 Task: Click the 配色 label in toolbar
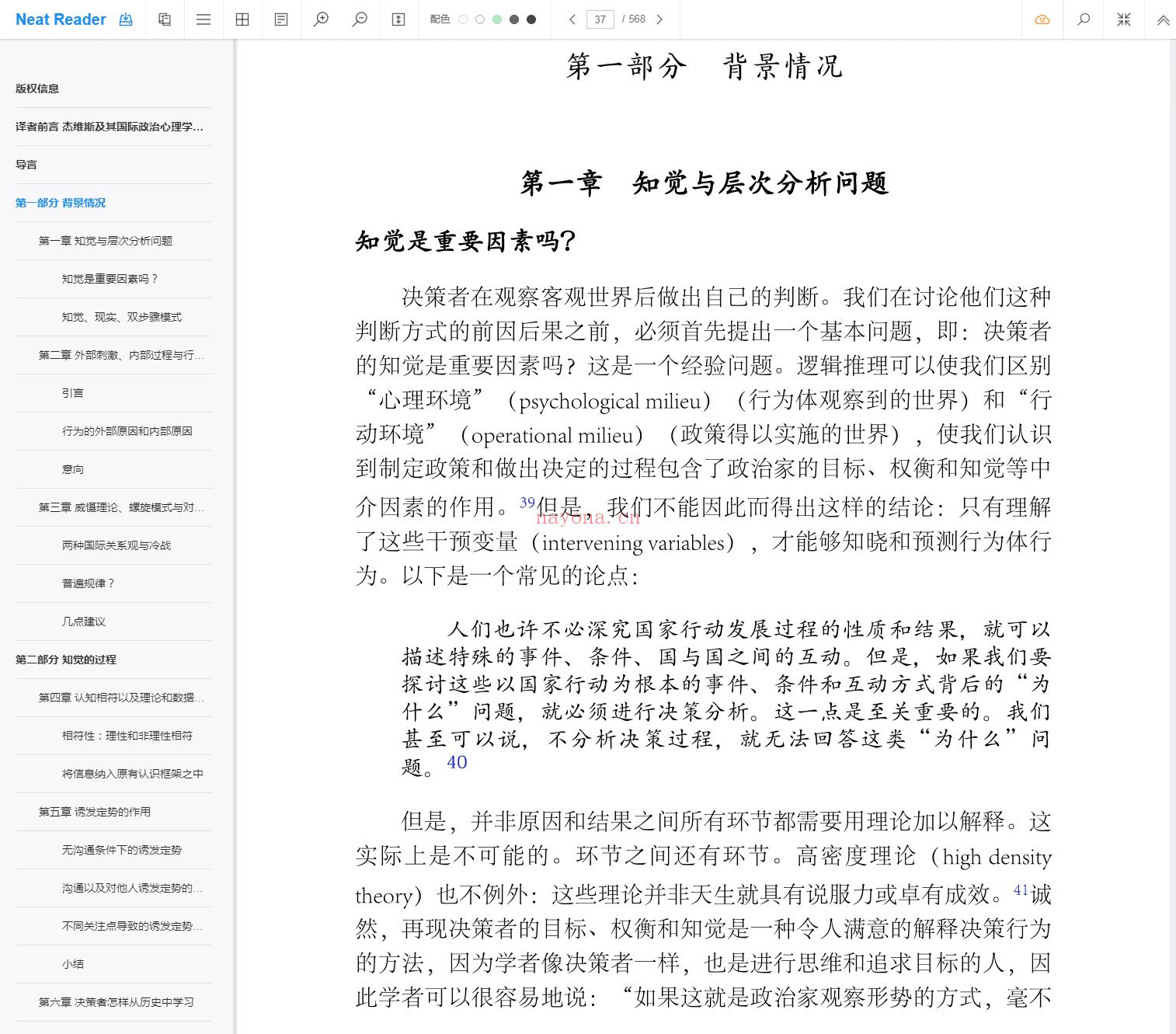(x=440, y=19)
